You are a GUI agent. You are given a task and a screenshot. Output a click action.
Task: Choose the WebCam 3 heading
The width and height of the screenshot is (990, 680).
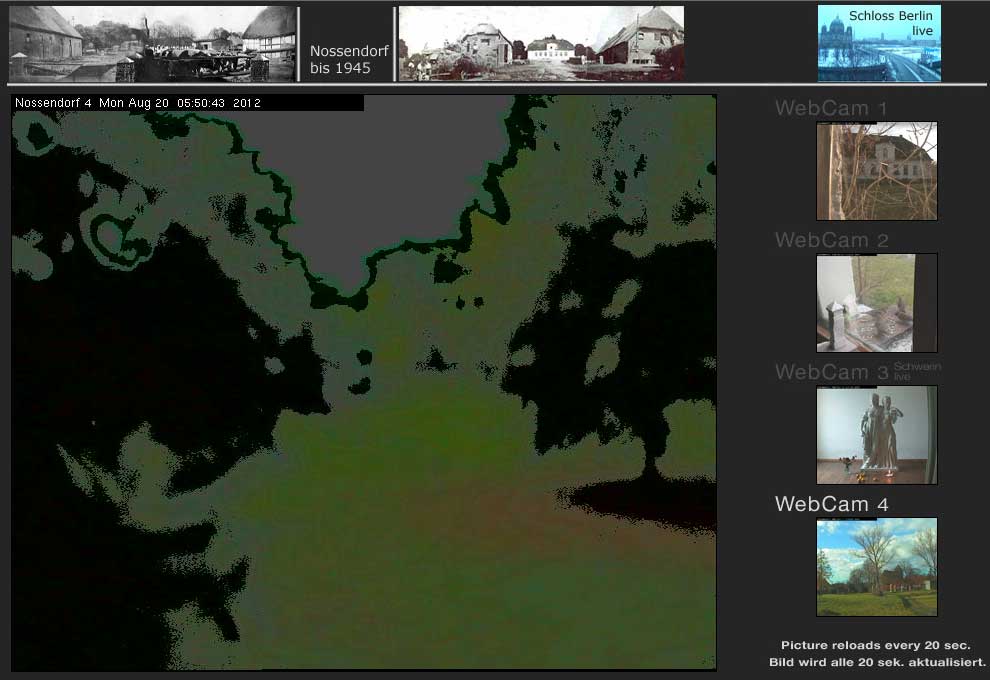click(831, 373)
